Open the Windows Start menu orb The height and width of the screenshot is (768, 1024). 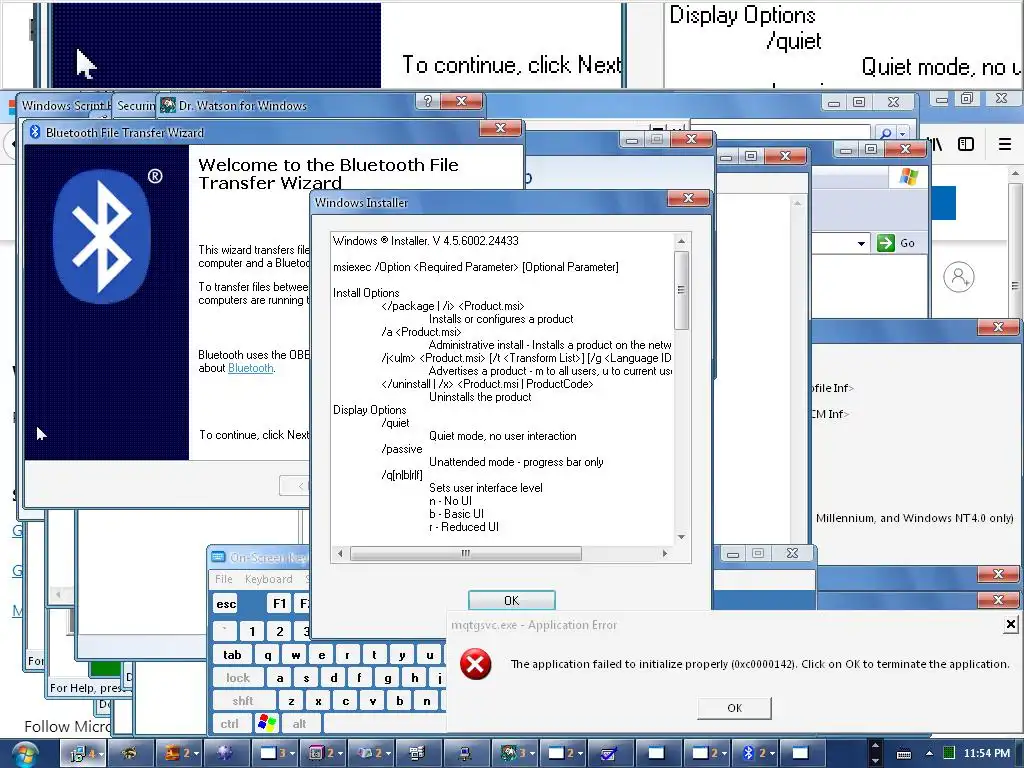tap(24, 754)
